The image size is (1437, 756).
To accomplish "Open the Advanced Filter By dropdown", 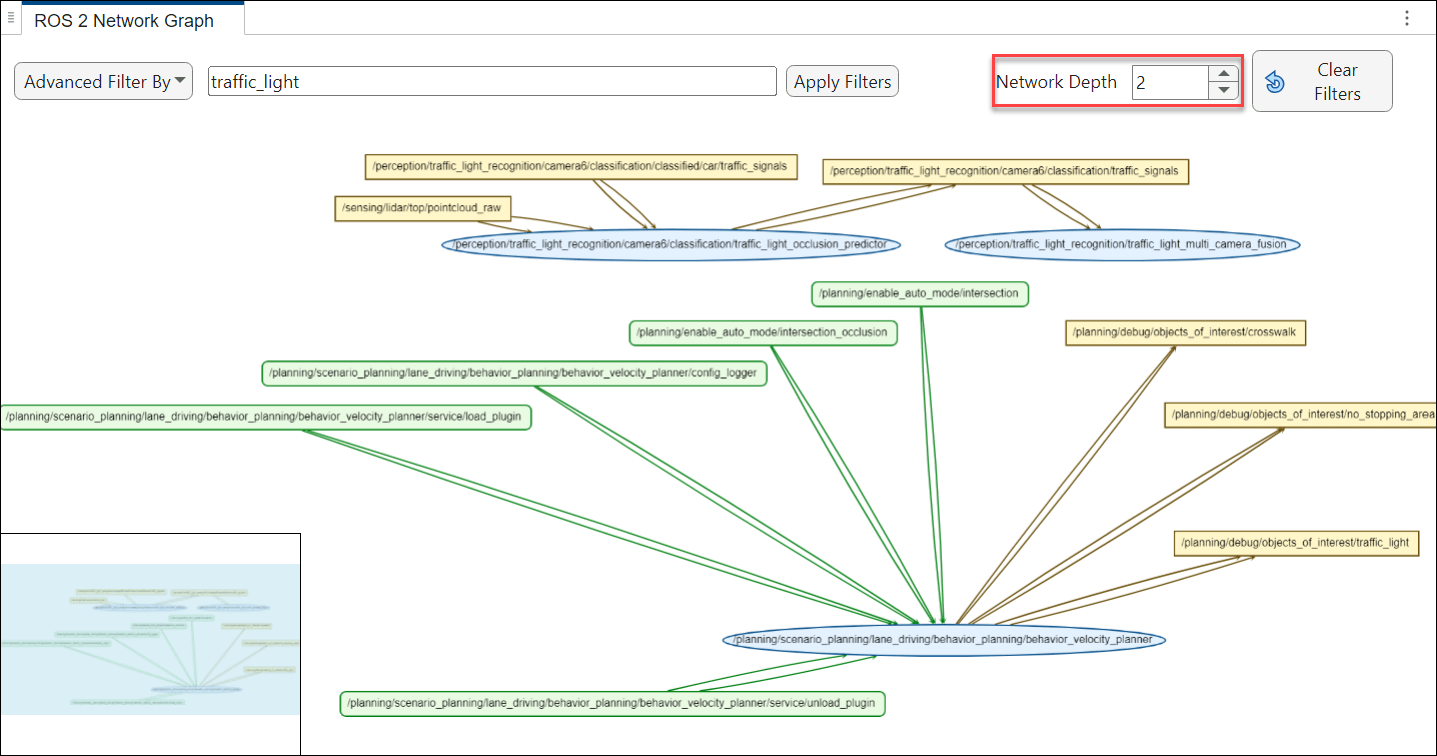I will (x=103, y=82).
